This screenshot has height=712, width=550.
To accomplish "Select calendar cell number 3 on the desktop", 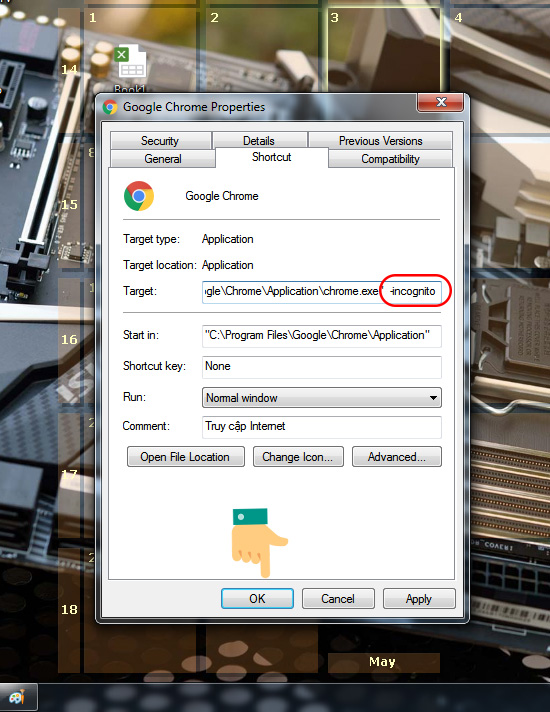I will point(384,50).
